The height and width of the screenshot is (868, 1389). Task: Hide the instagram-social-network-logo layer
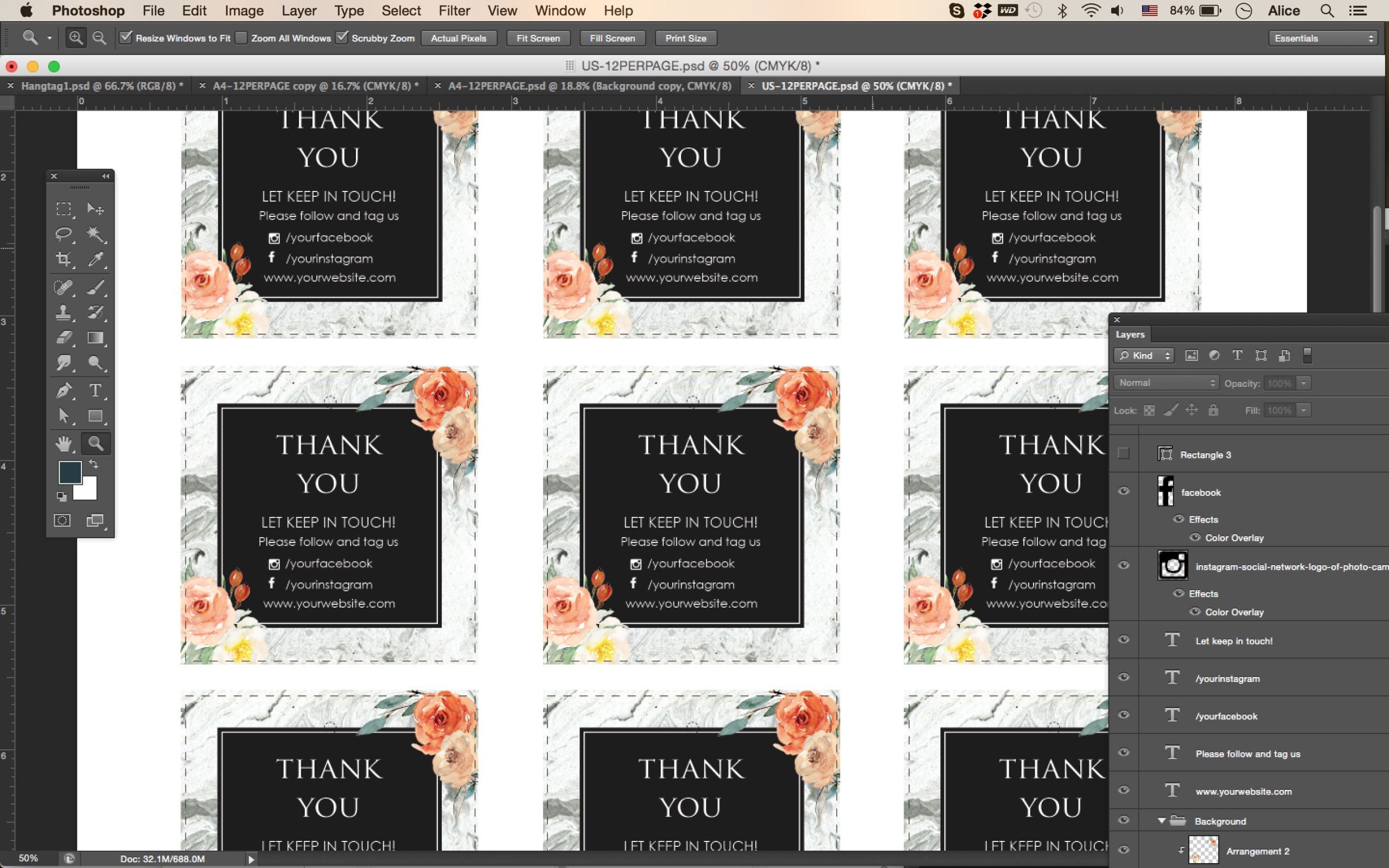coord(1123,565)
